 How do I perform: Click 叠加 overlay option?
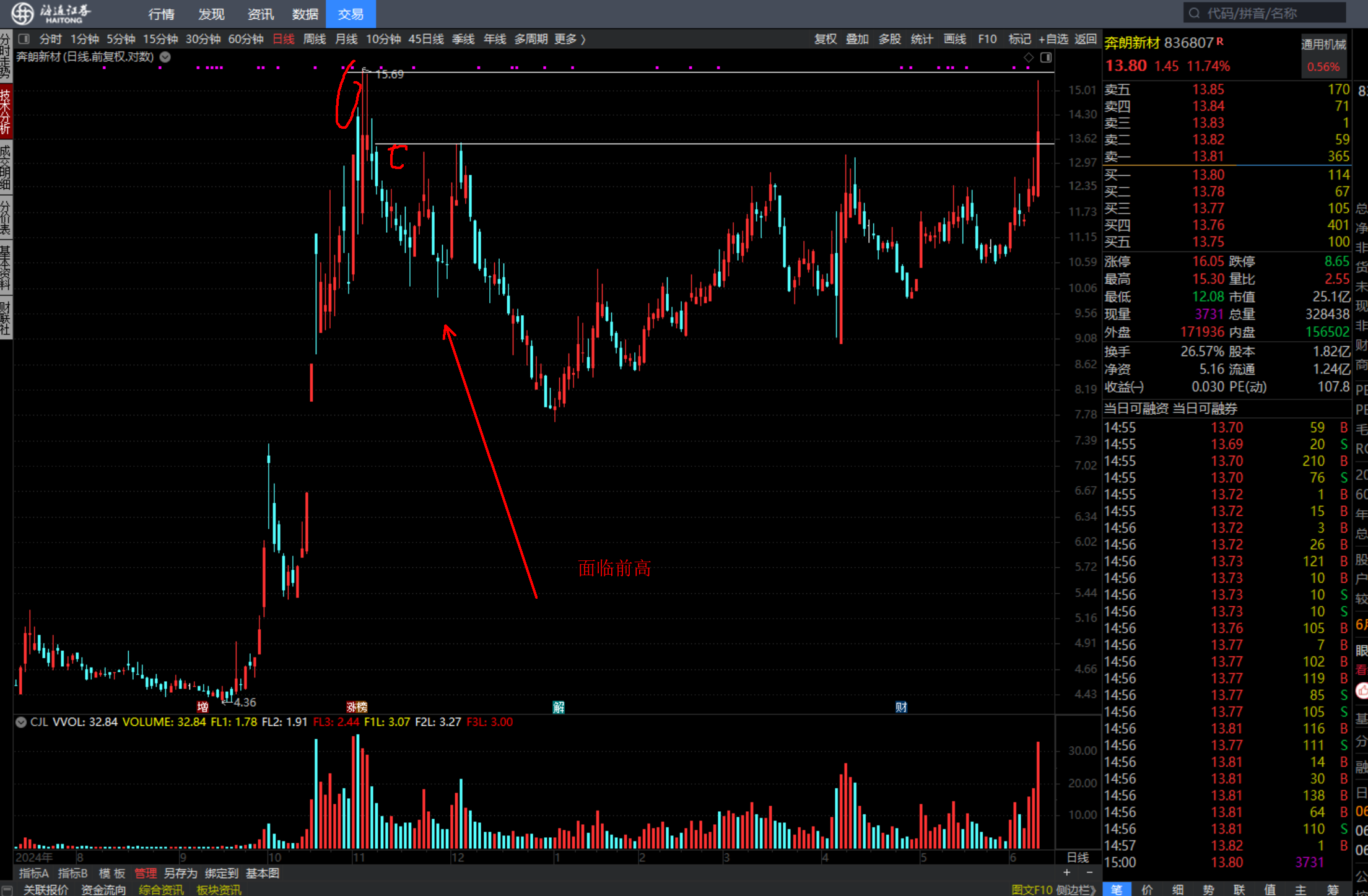[858, 39]
